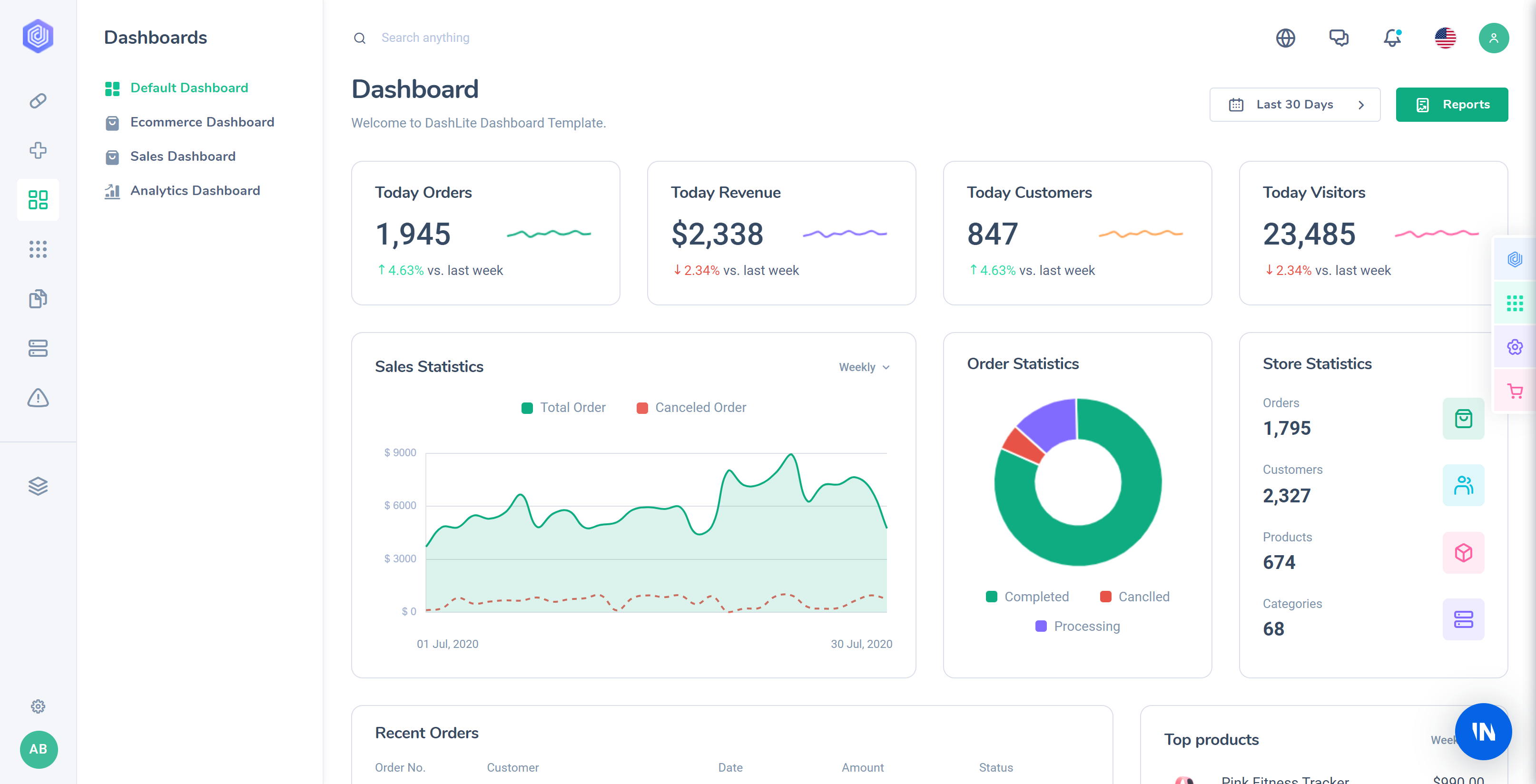Click the settings gear in sidebar
Viewport: 1536px width, 784px height.
[38, 706]
